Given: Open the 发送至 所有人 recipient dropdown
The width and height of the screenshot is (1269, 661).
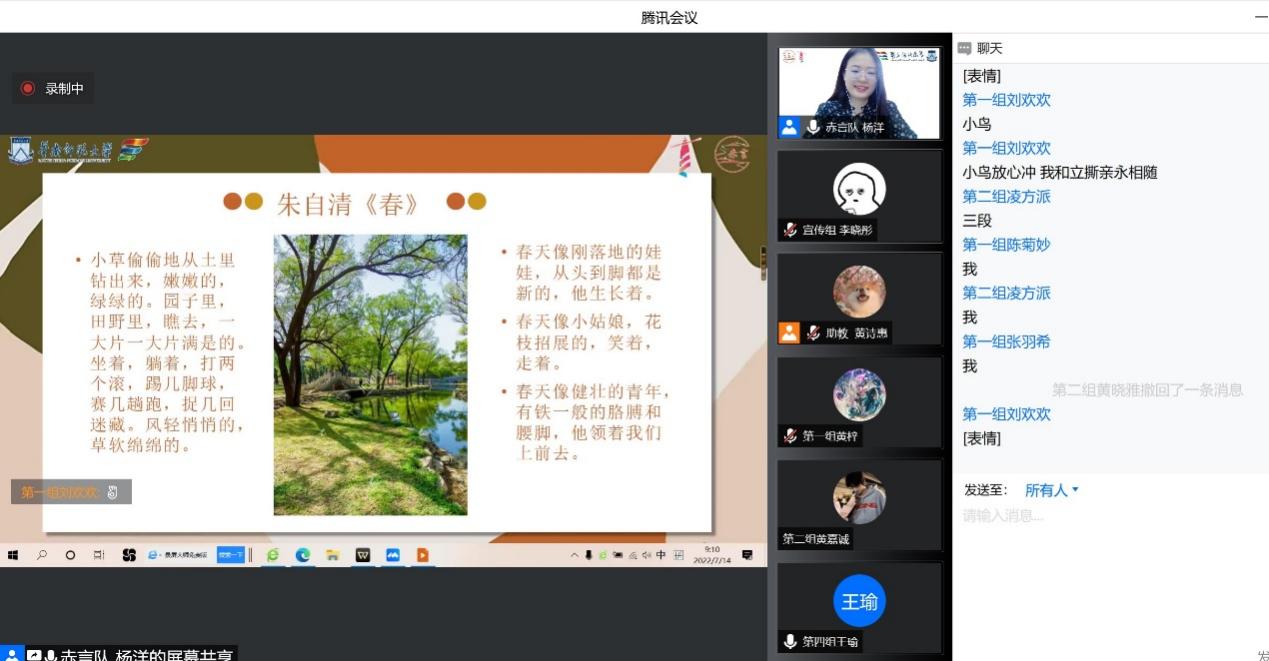Looking at the screenshot, I should tap(1052, 490).
